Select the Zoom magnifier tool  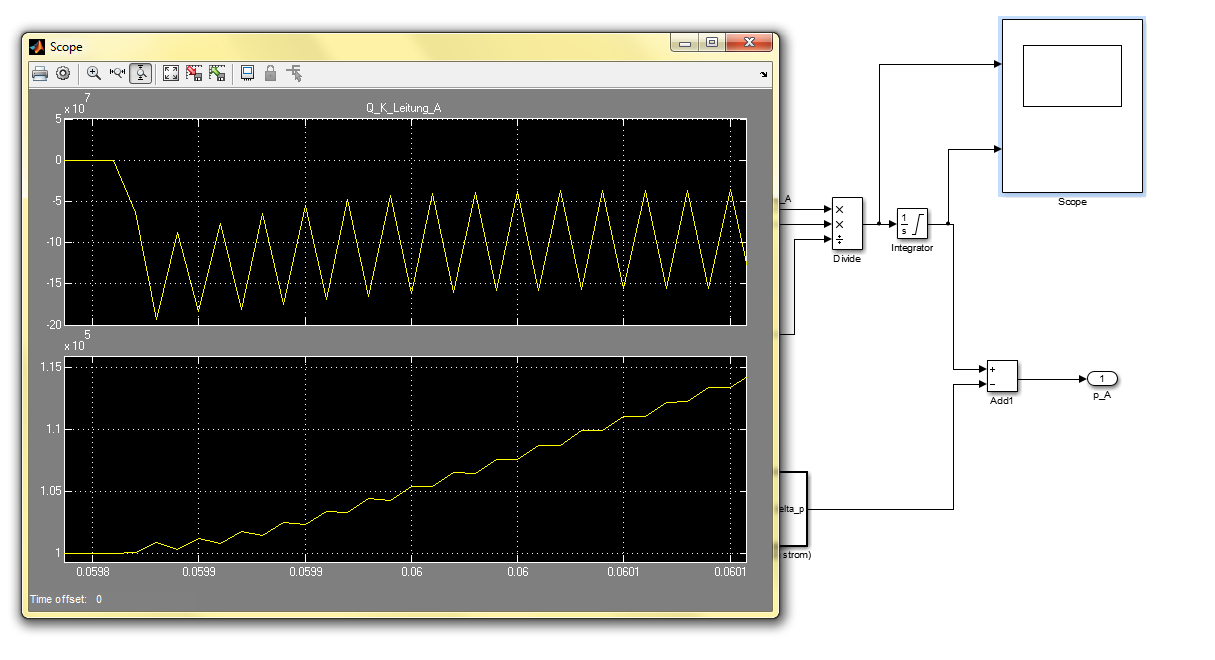94,73
